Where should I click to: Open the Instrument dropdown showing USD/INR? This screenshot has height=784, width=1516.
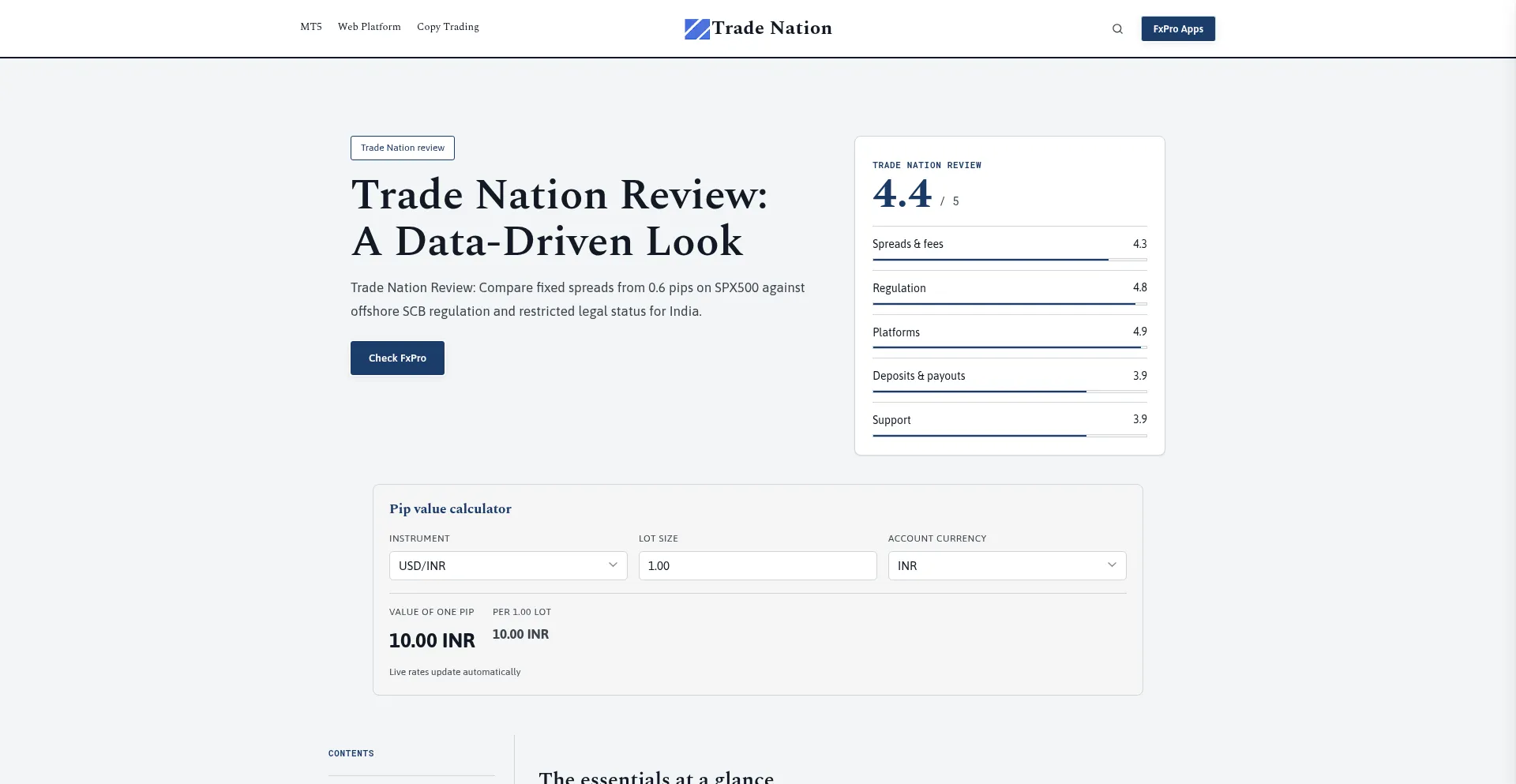(x=508, y=565)
